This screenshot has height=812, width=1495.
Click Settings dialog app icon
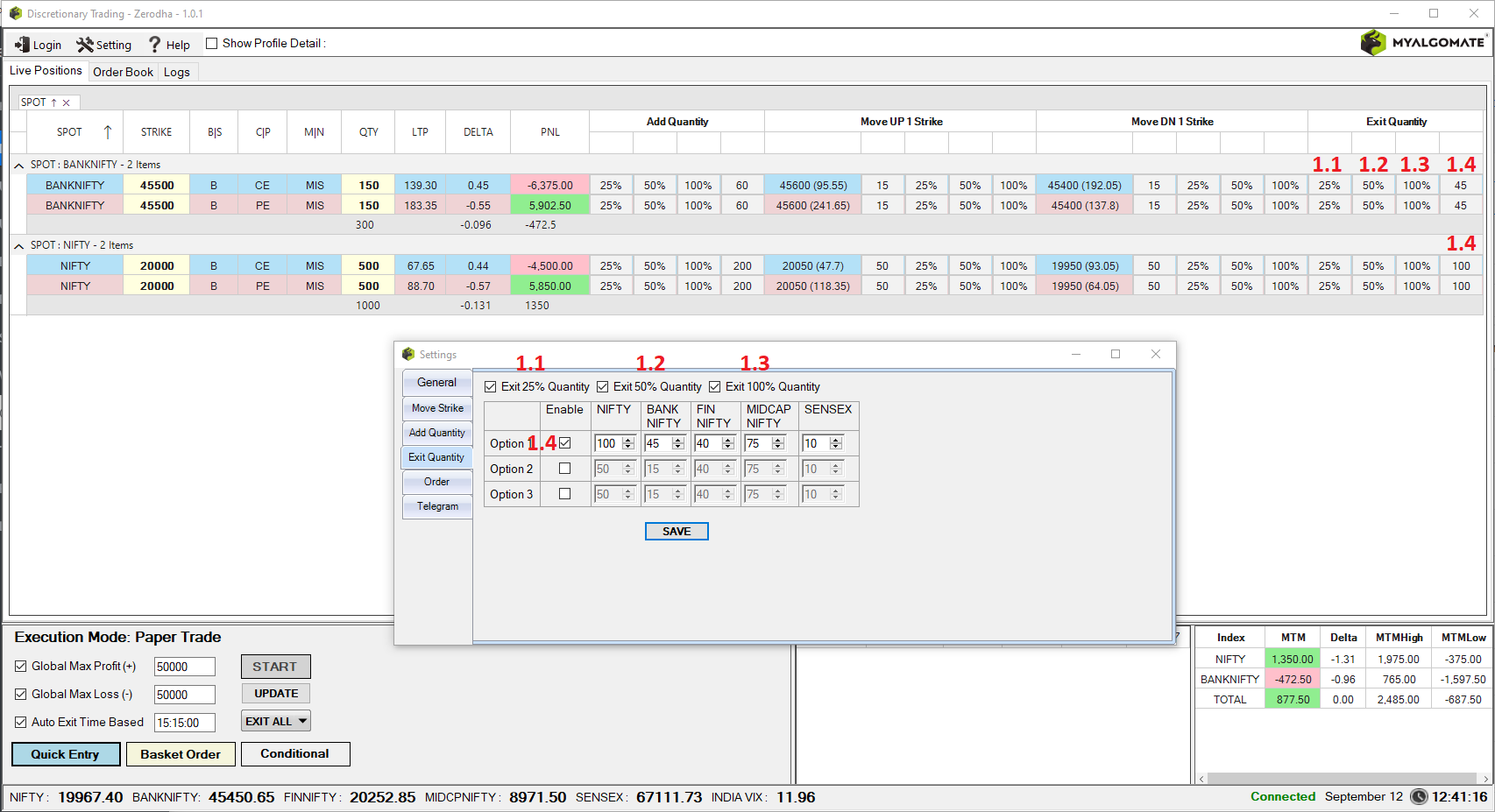coord(408,355)
